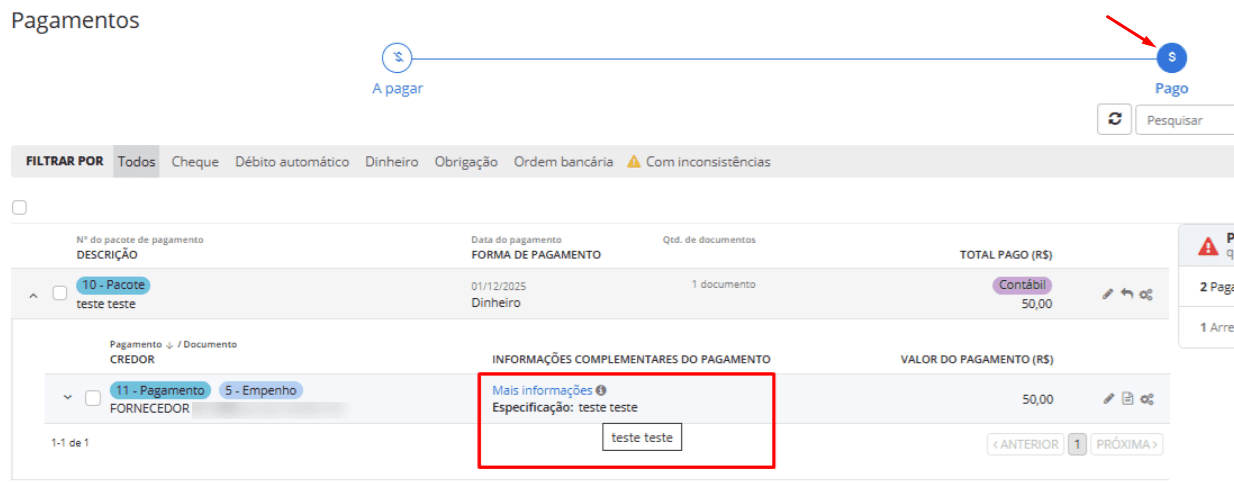Screen dimensions: 1234x483
Task: Click the 1 documento text
Action: click(x=723, y=284)
